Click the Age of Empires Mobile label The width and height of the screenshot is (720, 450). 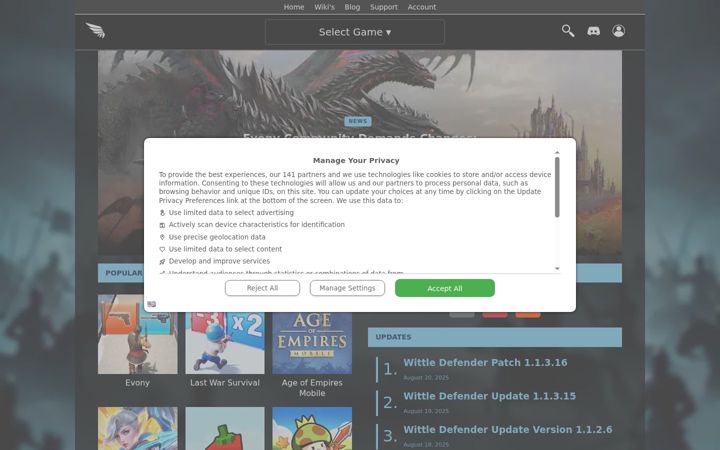(x=312, y=388)
